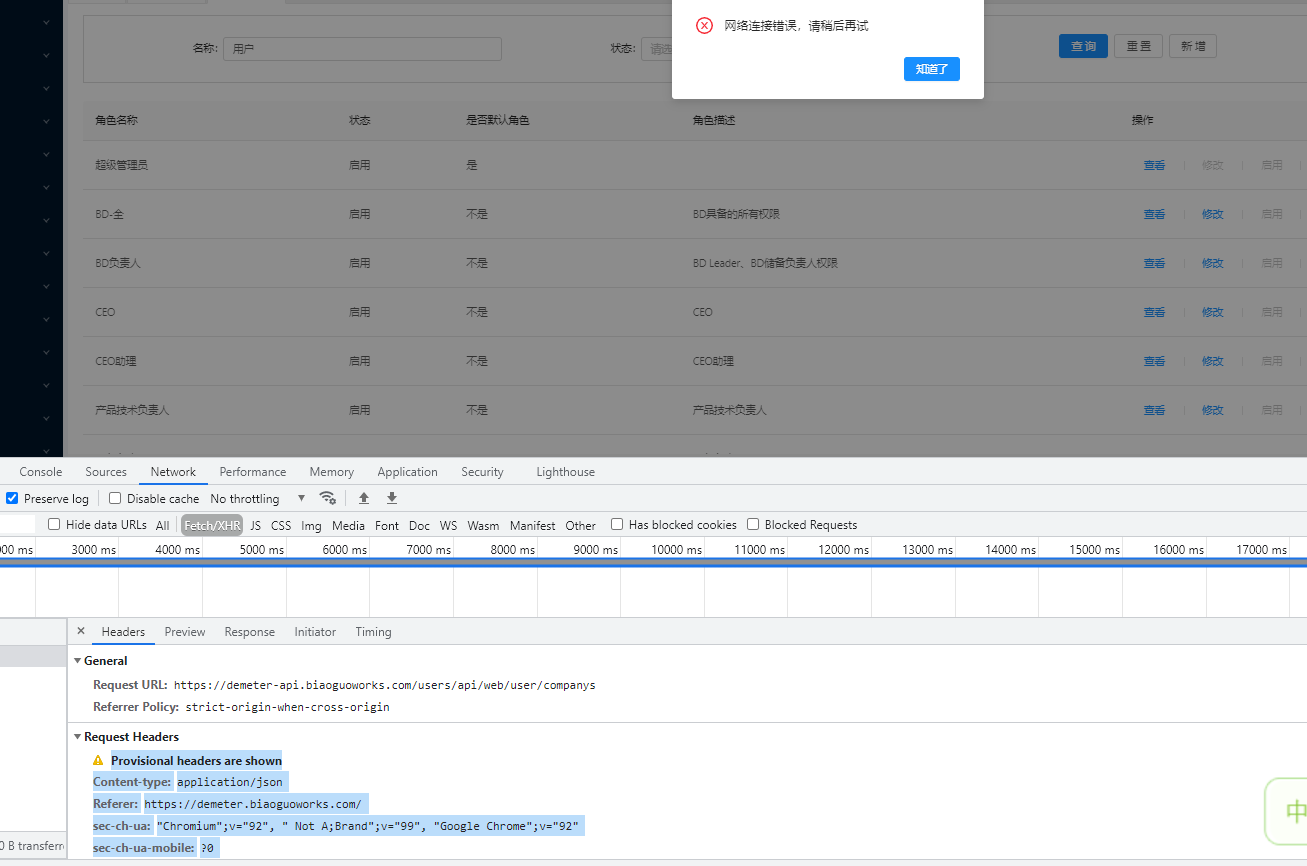Show only Img requests
Viewport: 1307px width, 866px height.
click(311, 525)
